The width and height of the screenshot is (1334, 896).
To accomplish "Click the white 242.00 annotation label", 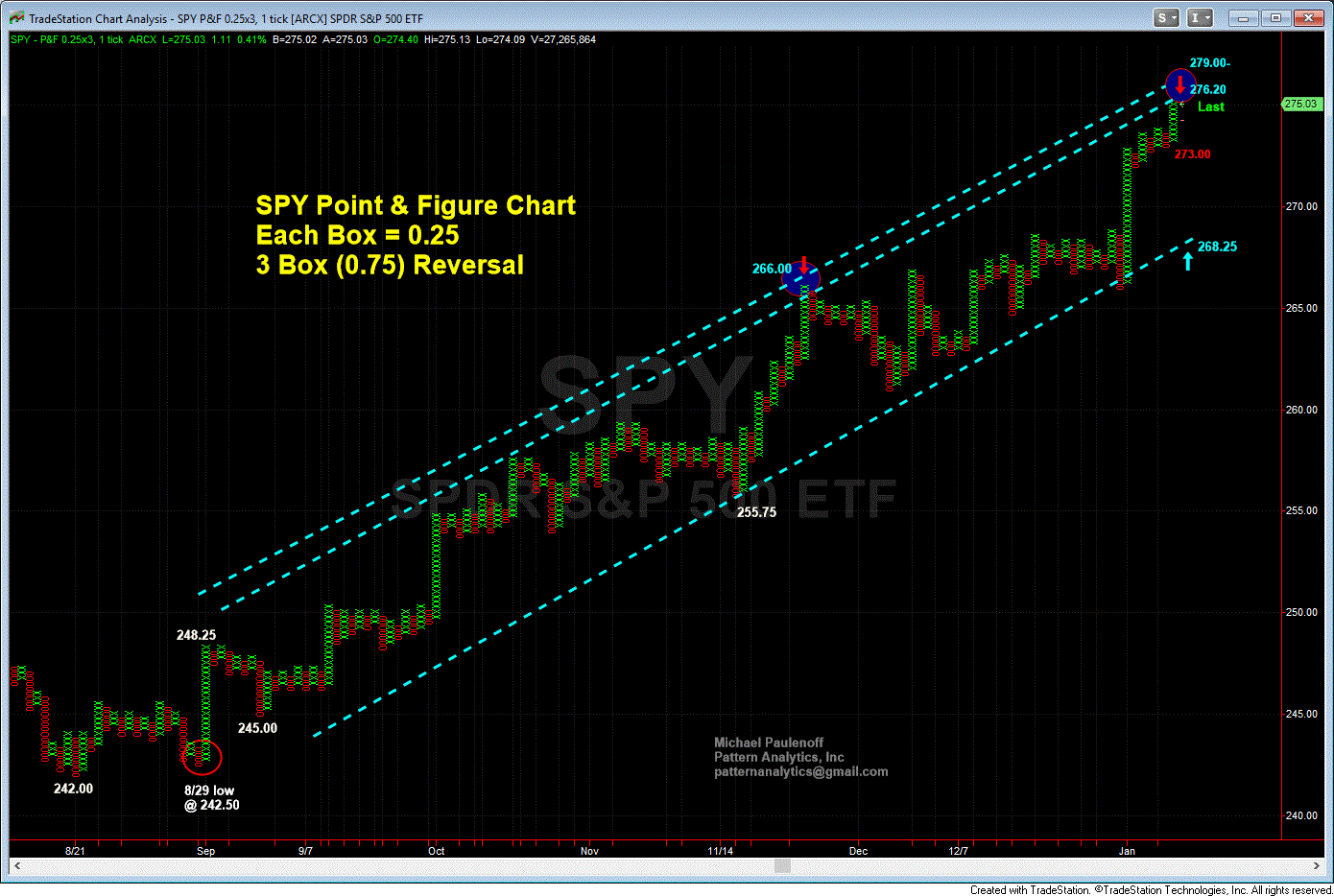I will coord(73,789).
